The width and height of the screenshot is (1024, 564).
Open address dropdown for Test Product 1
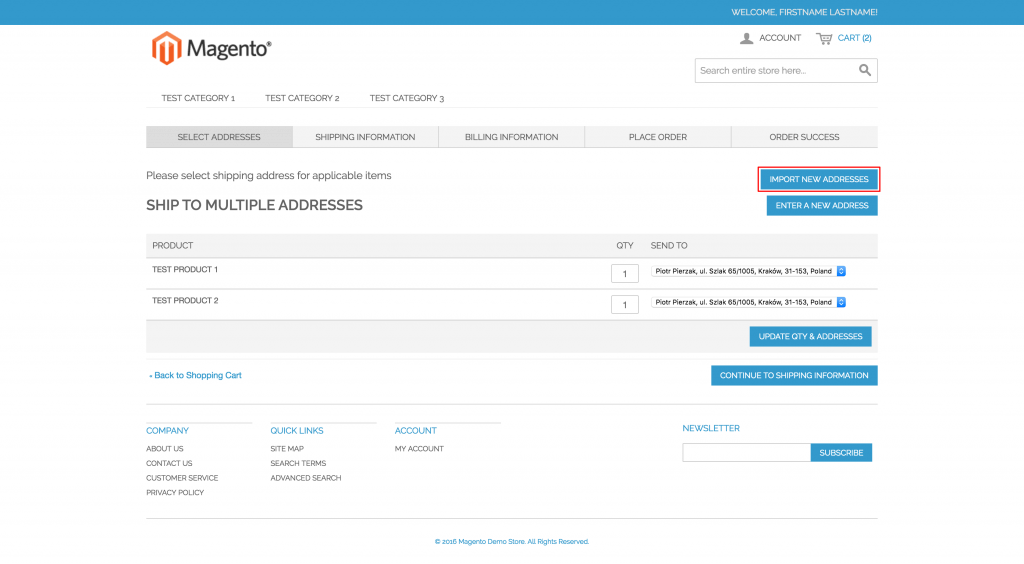pos(749,271)
